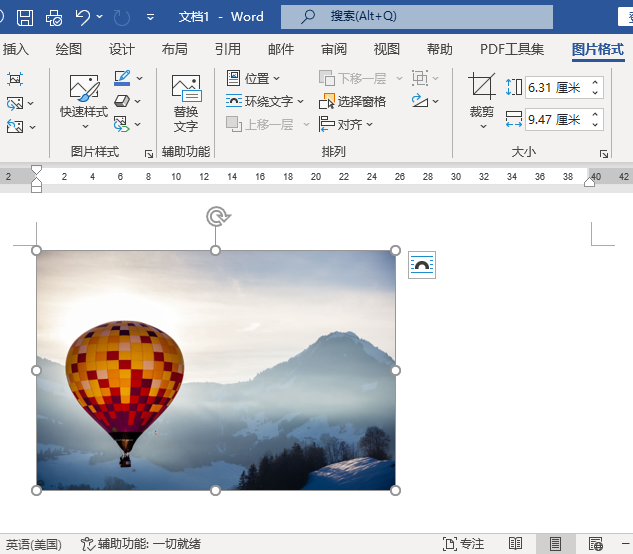This screenshot has width=633, height=554.
Task: Switch to web layout view icon
Action: pyautogui.click(x=596, y=544)
